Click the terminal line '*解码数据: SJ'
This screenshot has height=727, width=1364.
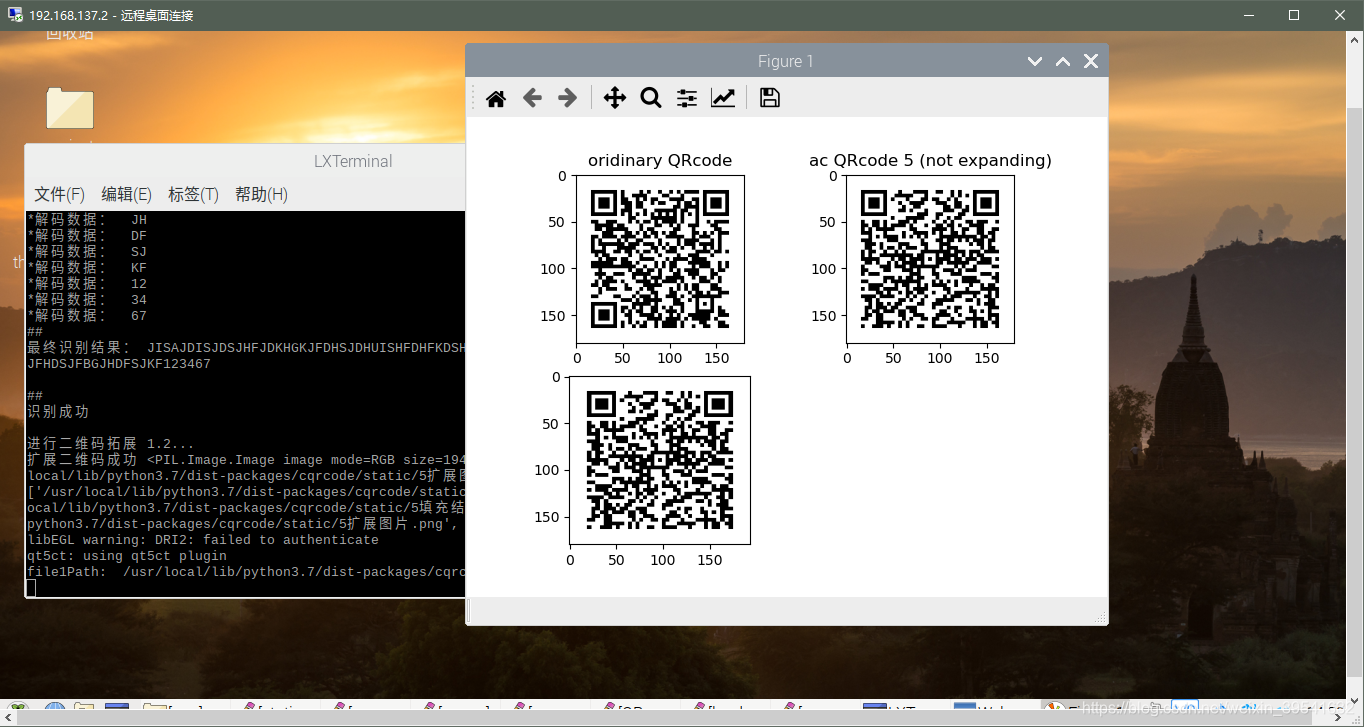87,252
